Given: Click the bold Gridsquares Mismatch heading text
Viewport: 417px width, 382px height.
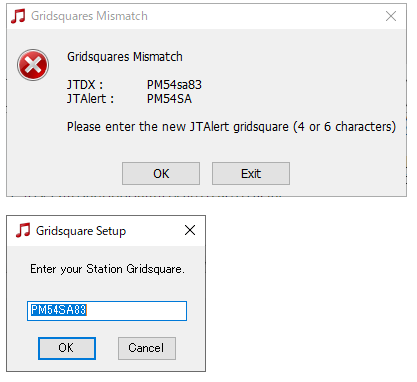Looking at the screenshot, I should coord(125,57).
